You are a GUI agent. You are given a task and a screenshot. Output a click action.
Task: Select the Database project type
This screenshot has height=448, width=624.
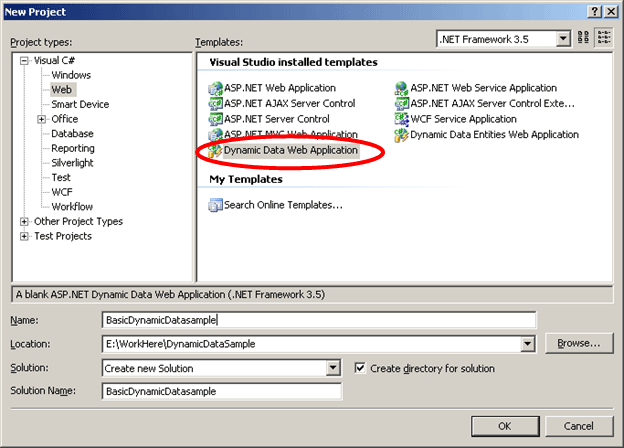pyautogui.click(x=72, y=134)
